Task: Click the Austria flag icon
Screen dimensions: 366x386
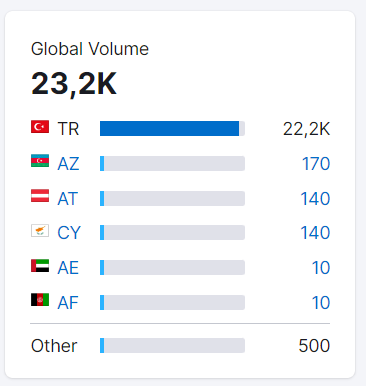Action: click(40, 196)
